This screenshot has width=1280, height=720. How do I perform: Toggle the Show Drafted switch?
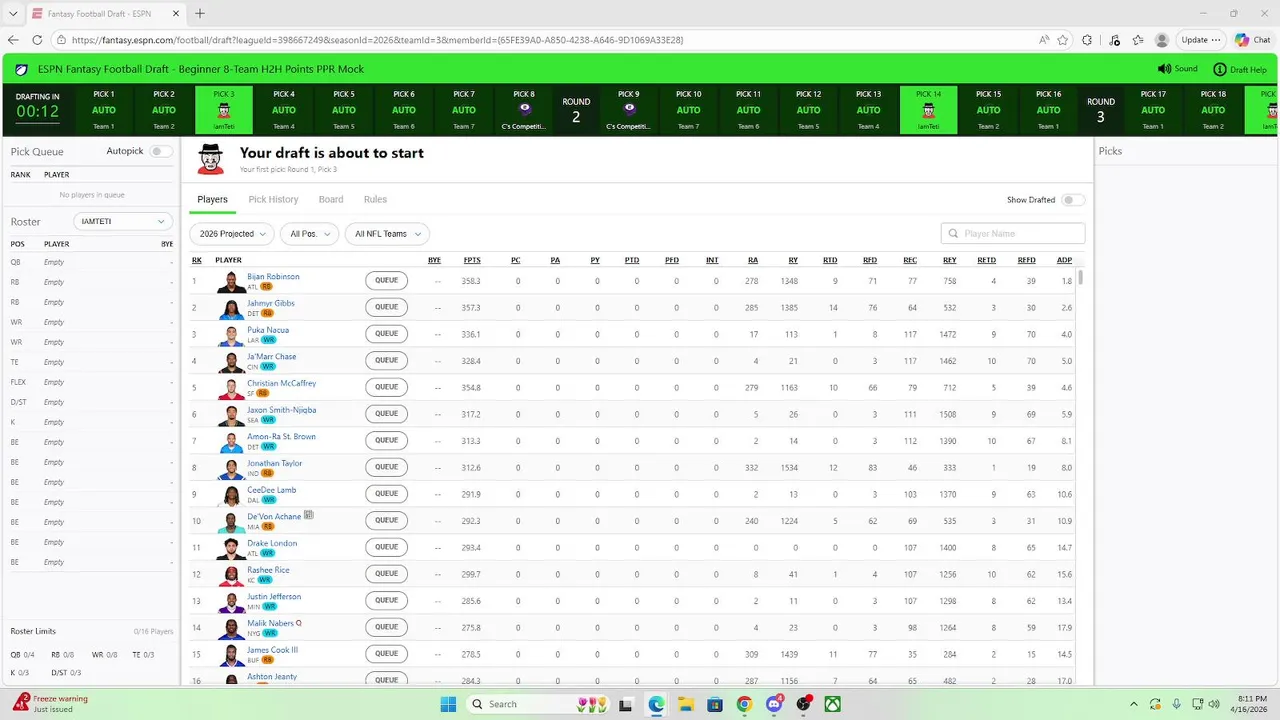pyautogui.click(x=1073, y=200)
